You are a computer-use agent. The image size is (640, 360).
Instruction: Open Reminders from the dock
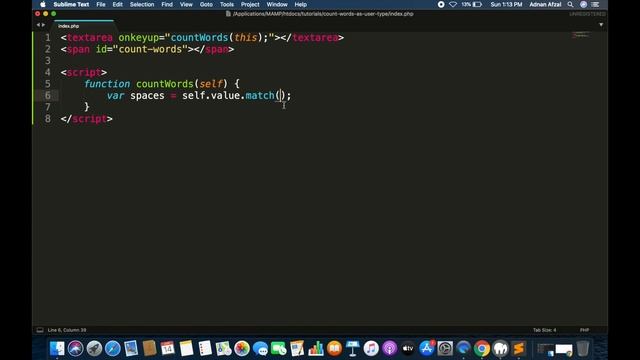pyautogui.click(x=205, y=349)
